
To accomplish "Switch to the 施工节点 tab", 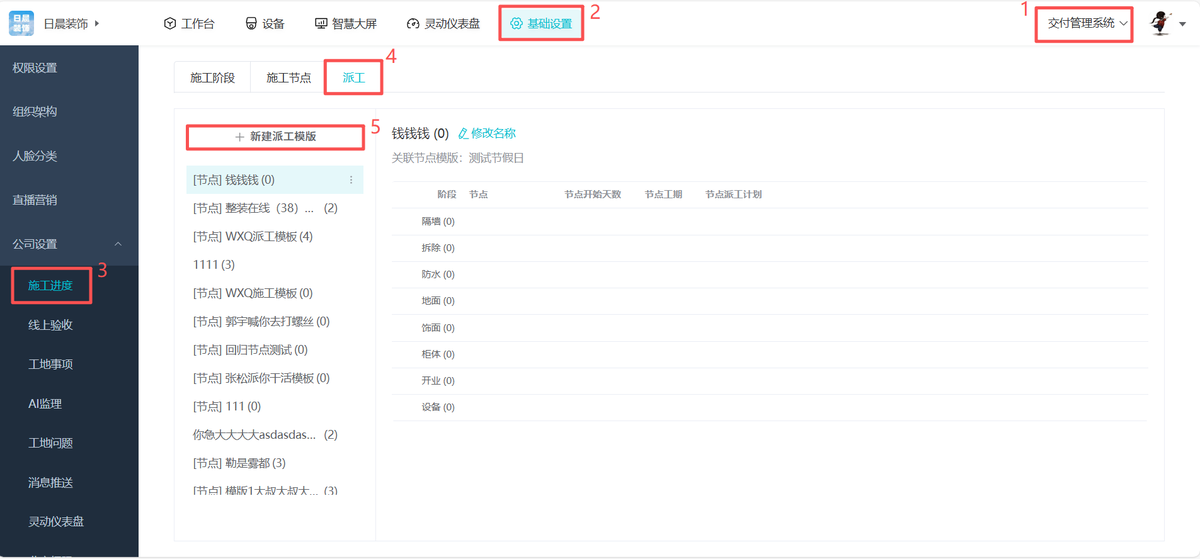I will click(x=288, y=77).
